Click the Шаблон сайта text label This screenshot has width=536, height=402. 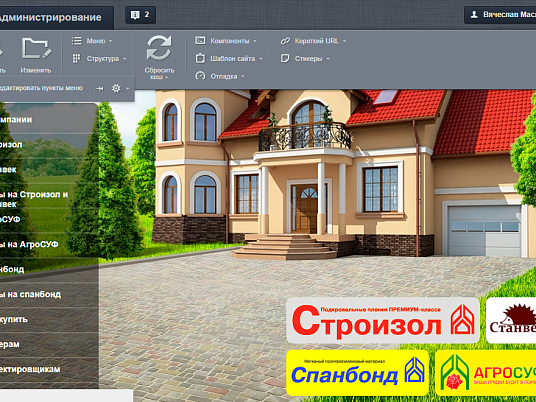tap(233, 59)
